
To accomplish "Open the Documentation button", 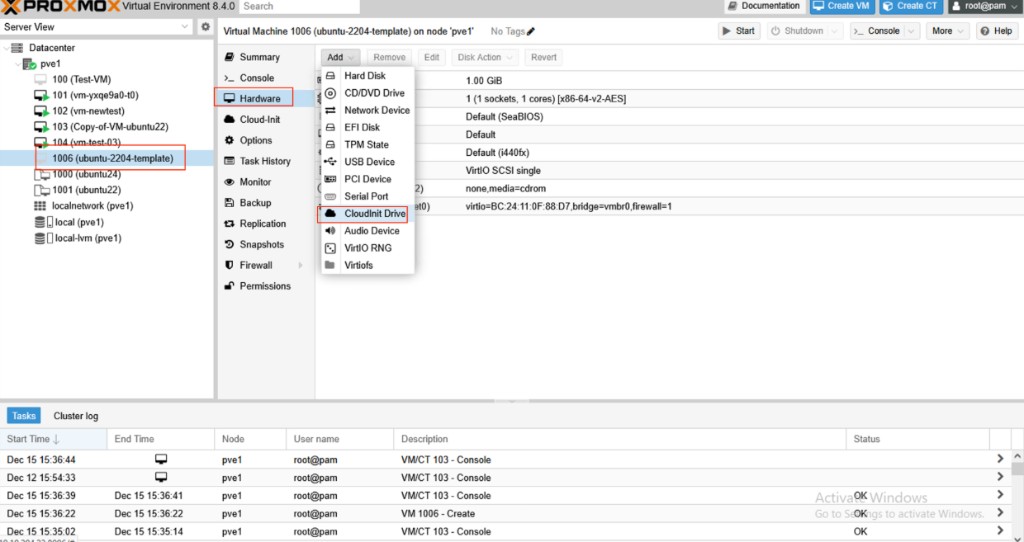I will click(765, 6).
